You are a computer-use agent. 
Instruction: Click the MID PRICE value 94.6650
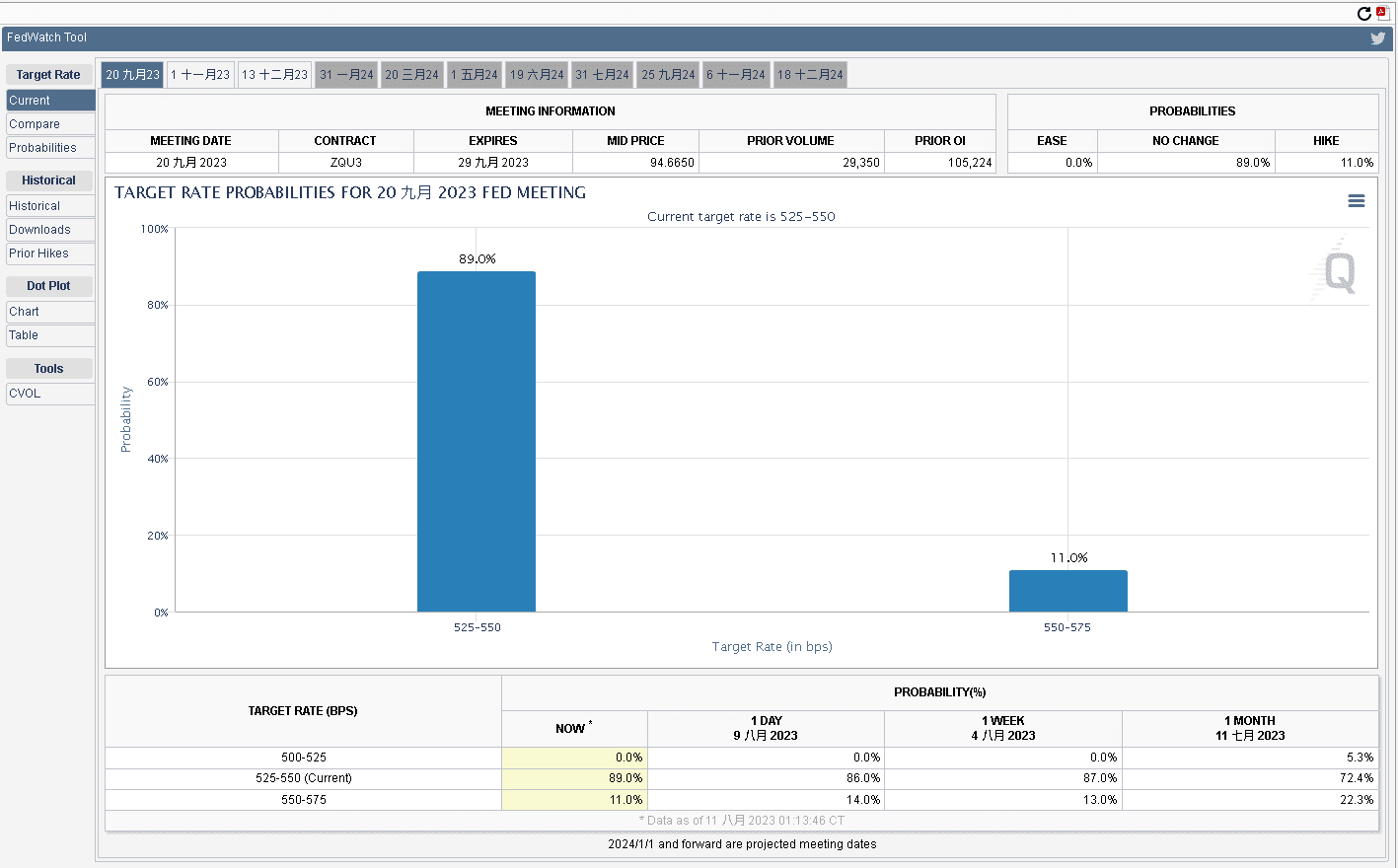point(635,163)
